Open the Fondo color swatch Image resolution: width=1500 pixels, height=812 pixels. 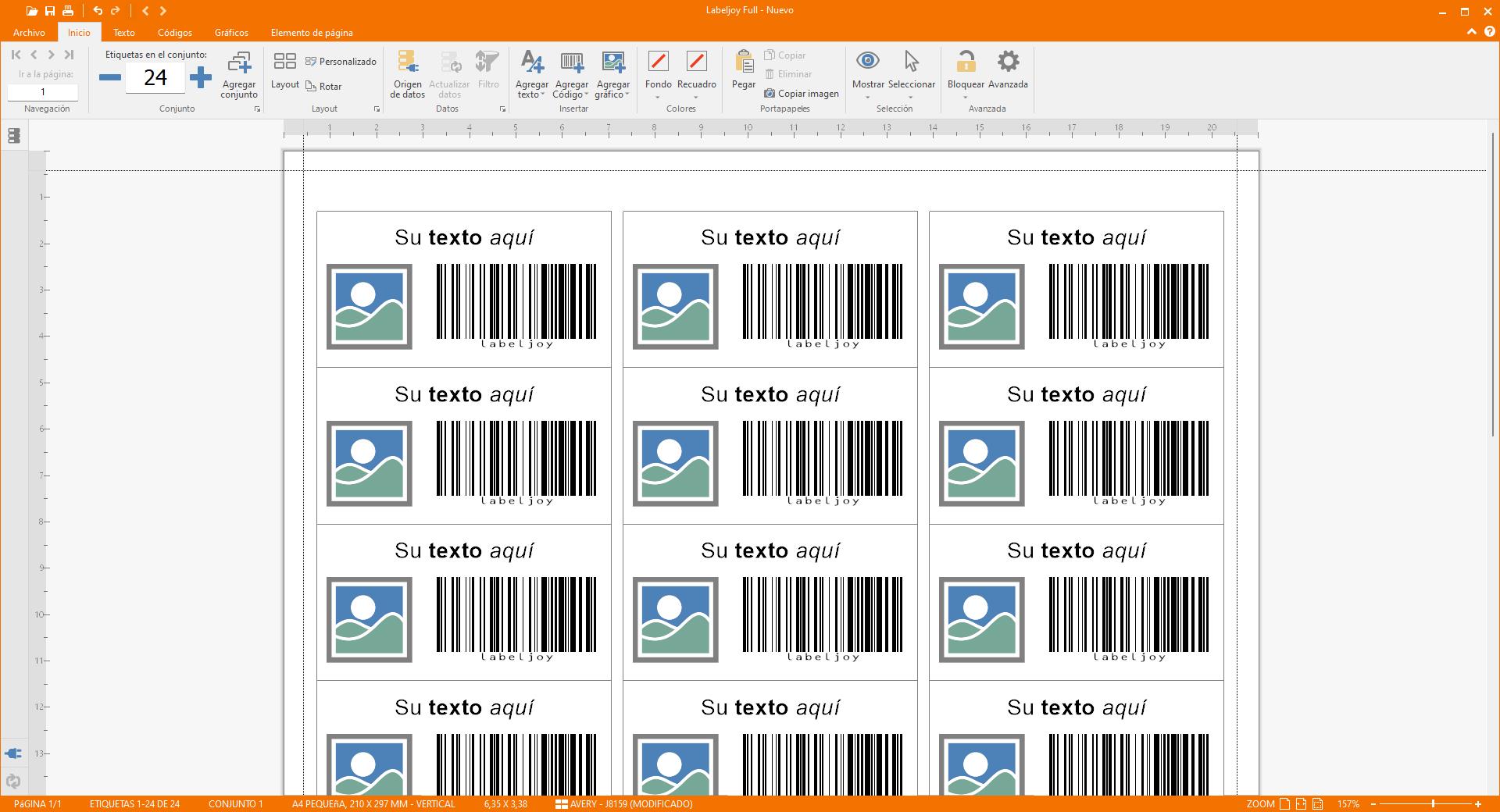pyautogui.click(x=659, y=61)
